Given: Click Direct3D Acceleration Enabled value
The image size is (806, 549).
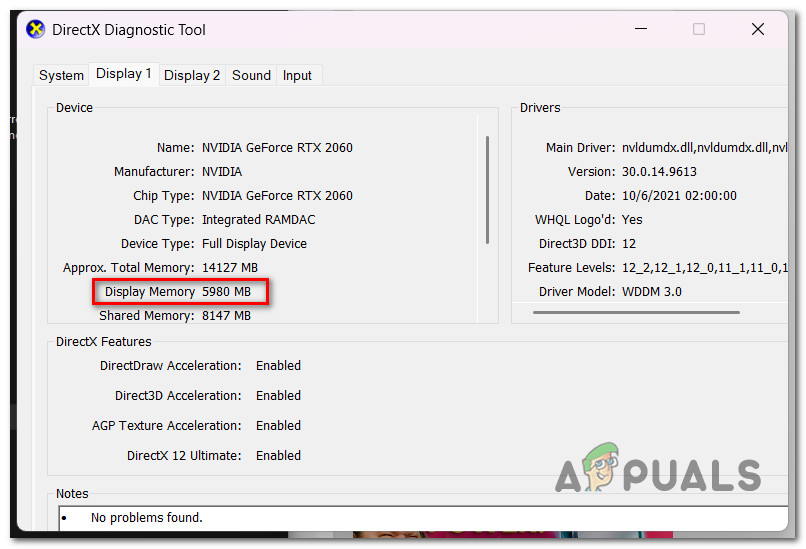Looking at the screenshot, I should 278,396.
